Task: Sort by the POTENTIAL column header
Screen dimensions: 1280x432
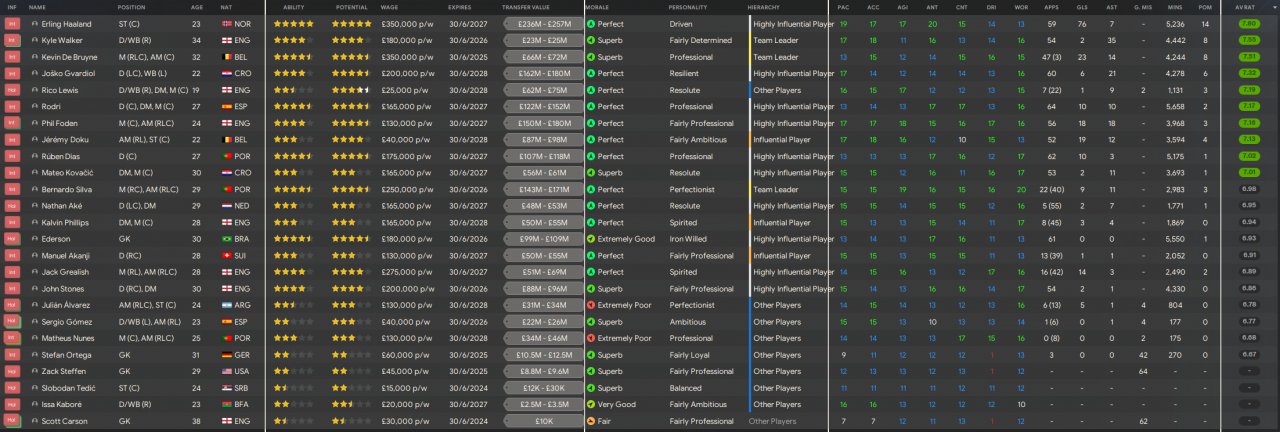Action: coord(352,7)
